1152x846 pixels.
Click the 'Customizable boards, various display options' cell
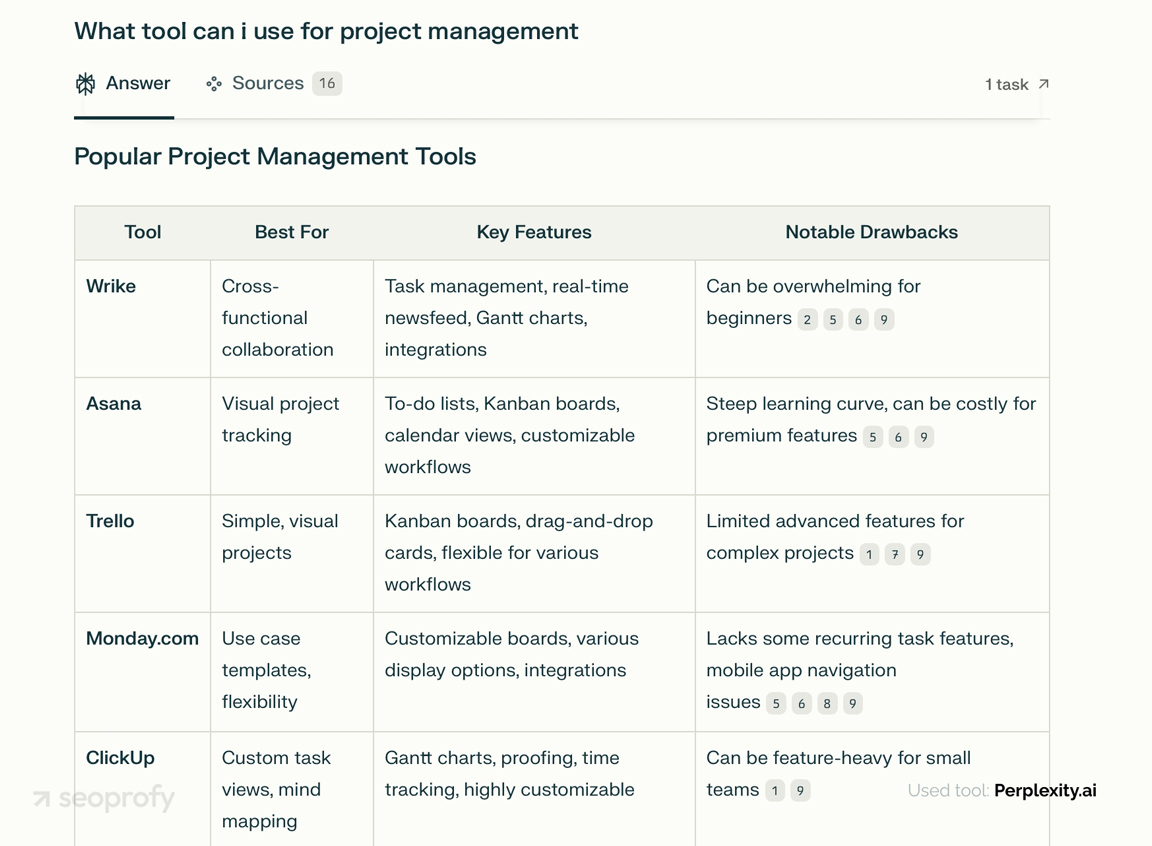(x=534, y=672)
